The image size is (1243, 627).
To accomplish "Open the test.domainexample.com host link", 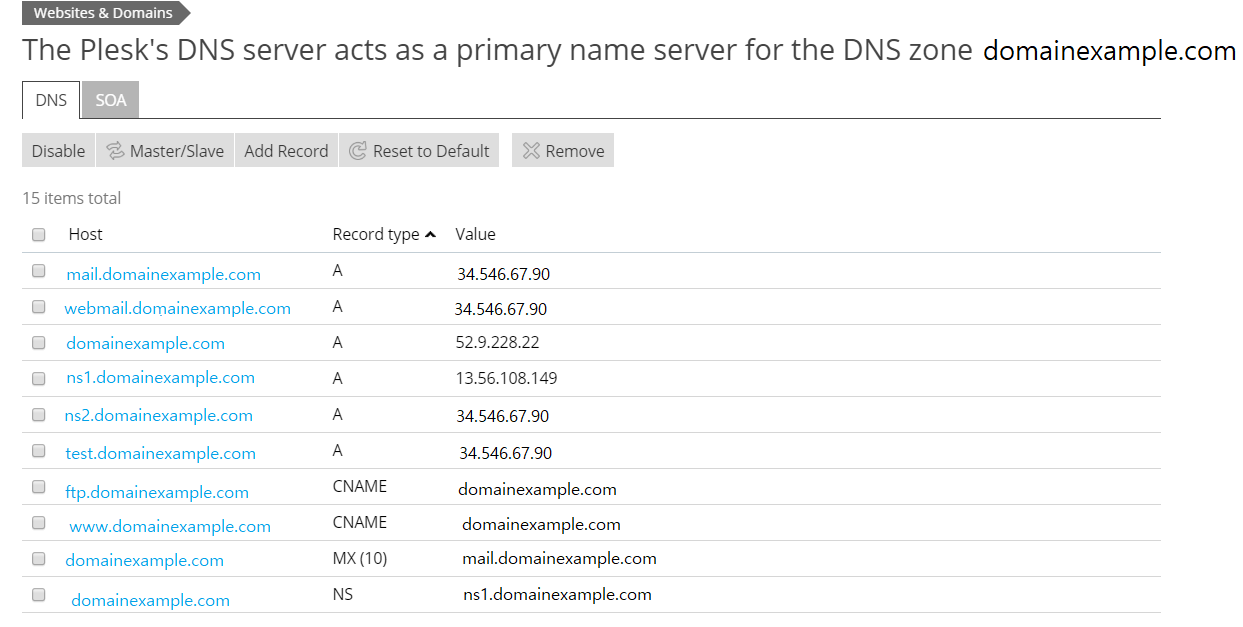I will pos(161,453).
